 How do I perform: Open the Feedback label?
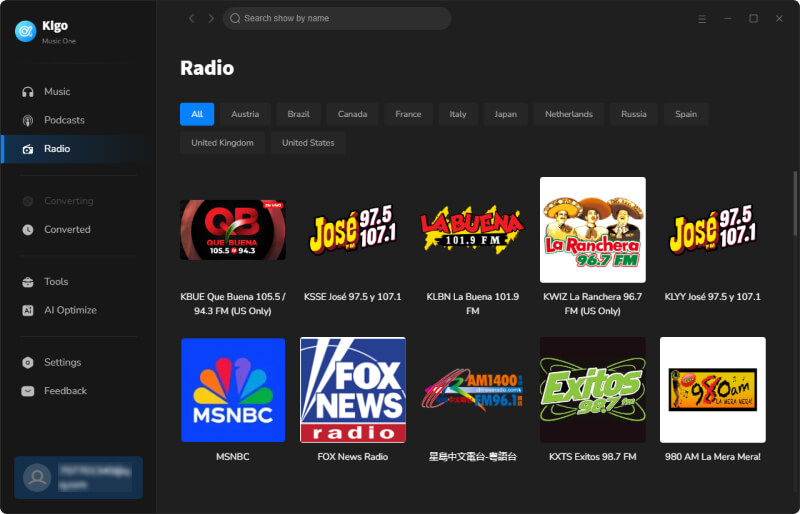(x=65, y=391)
